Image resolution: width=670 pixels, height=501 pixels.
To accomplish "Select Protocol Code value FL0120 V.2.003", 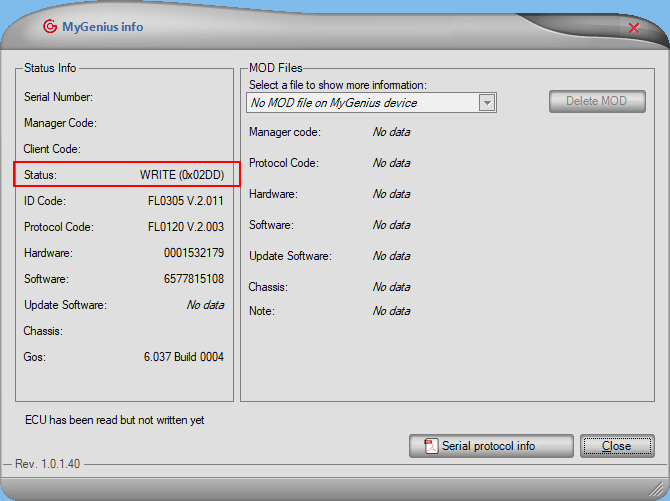I will [x=186, y=227].
